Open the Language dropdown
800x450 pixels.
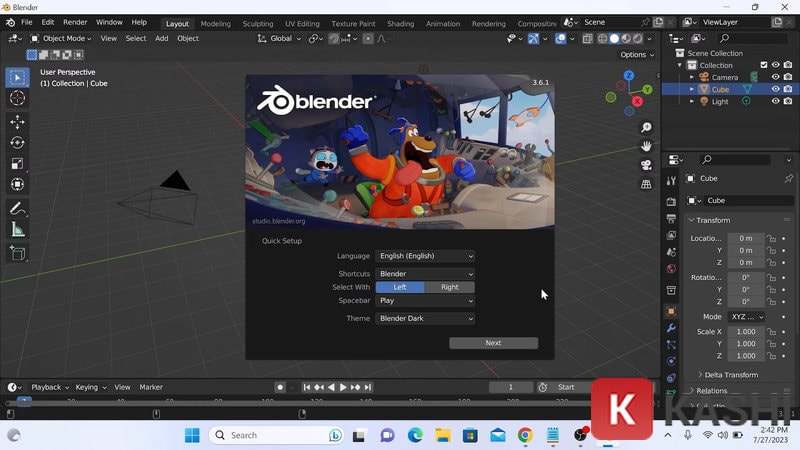tap(425, 256)
